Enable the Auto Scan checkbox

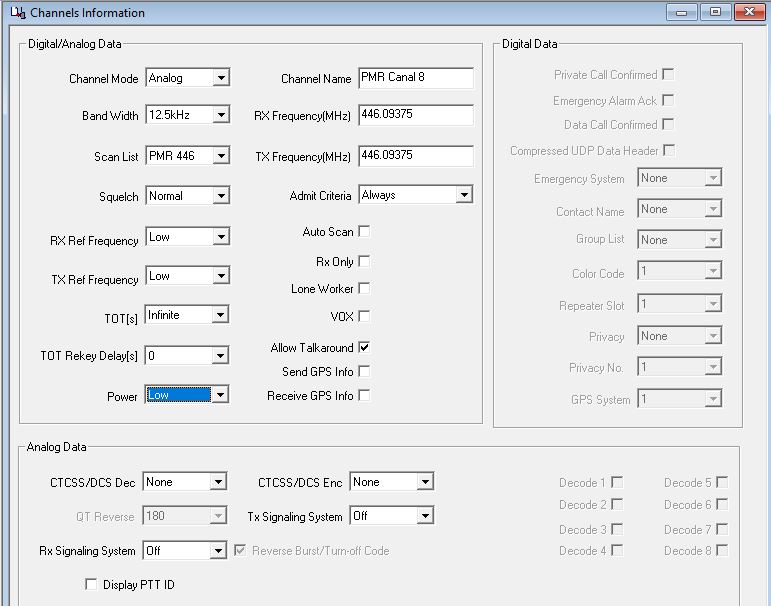pos(364,231)
